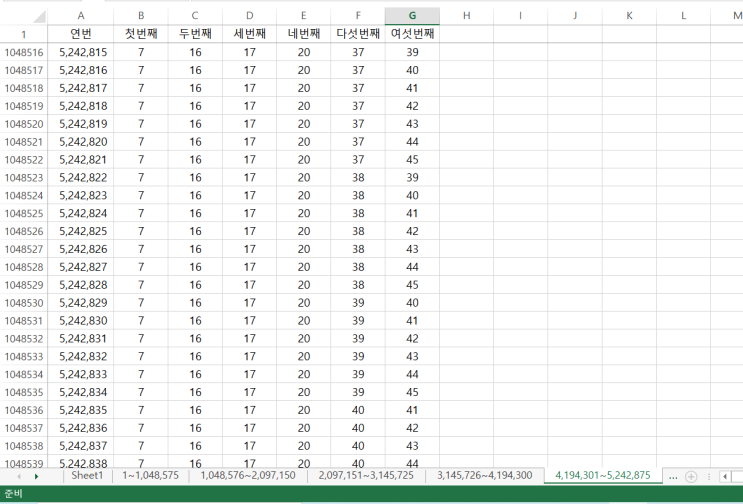Screen dimensions: 743x504
Task: Select column H header
Action: (x=466, y=16)
